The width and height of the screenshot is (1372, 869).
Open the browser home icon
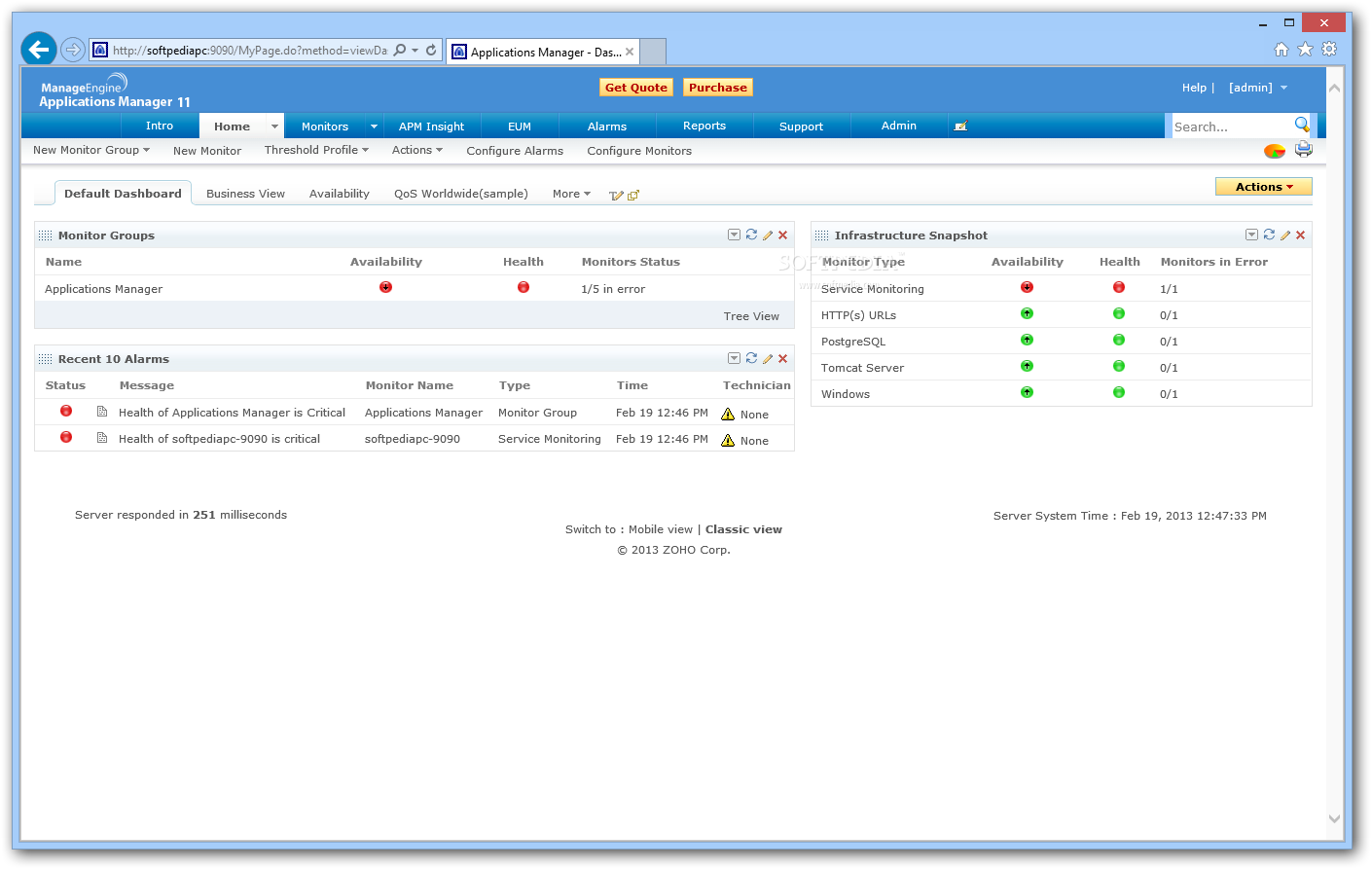[1281, 50]
